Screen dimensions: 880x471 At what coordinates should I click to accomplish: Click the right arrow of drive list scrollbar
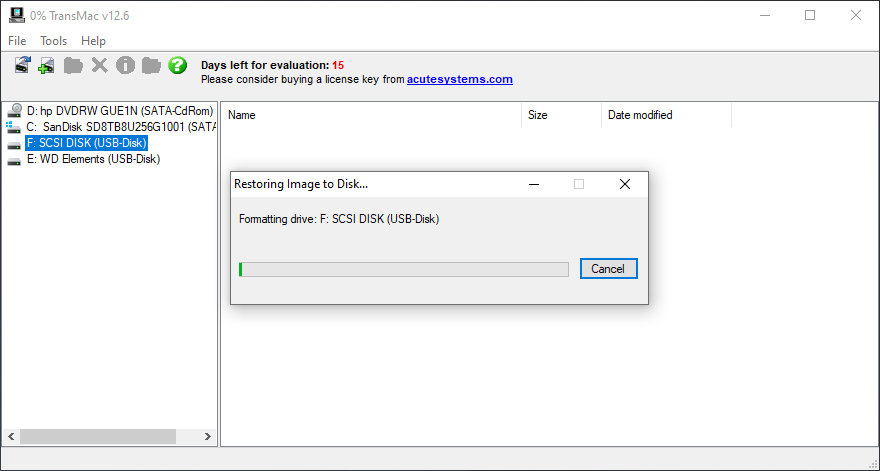208,436
